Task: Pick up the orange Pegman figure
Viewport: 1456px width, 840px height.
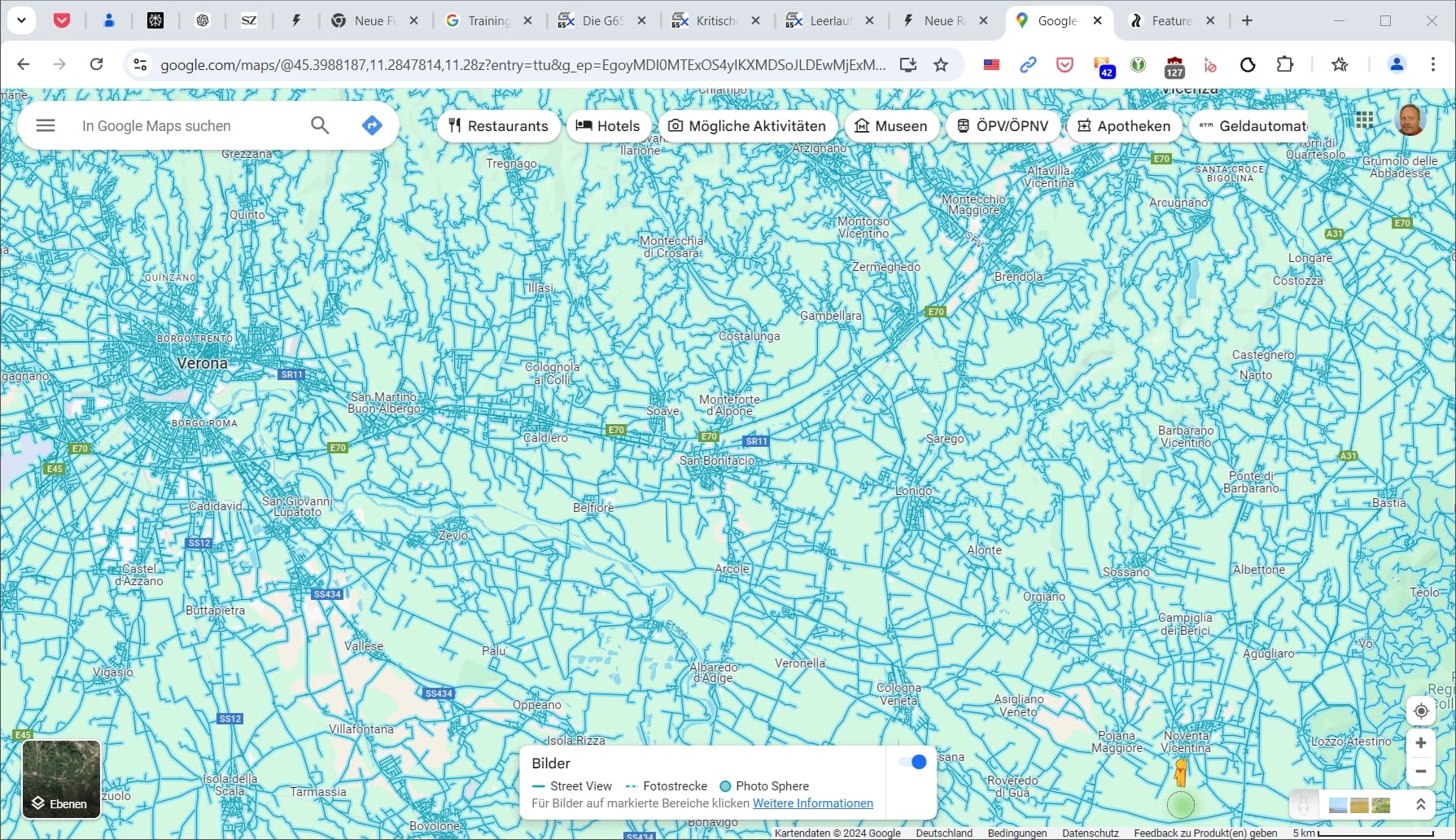Action: point(1180,772)
